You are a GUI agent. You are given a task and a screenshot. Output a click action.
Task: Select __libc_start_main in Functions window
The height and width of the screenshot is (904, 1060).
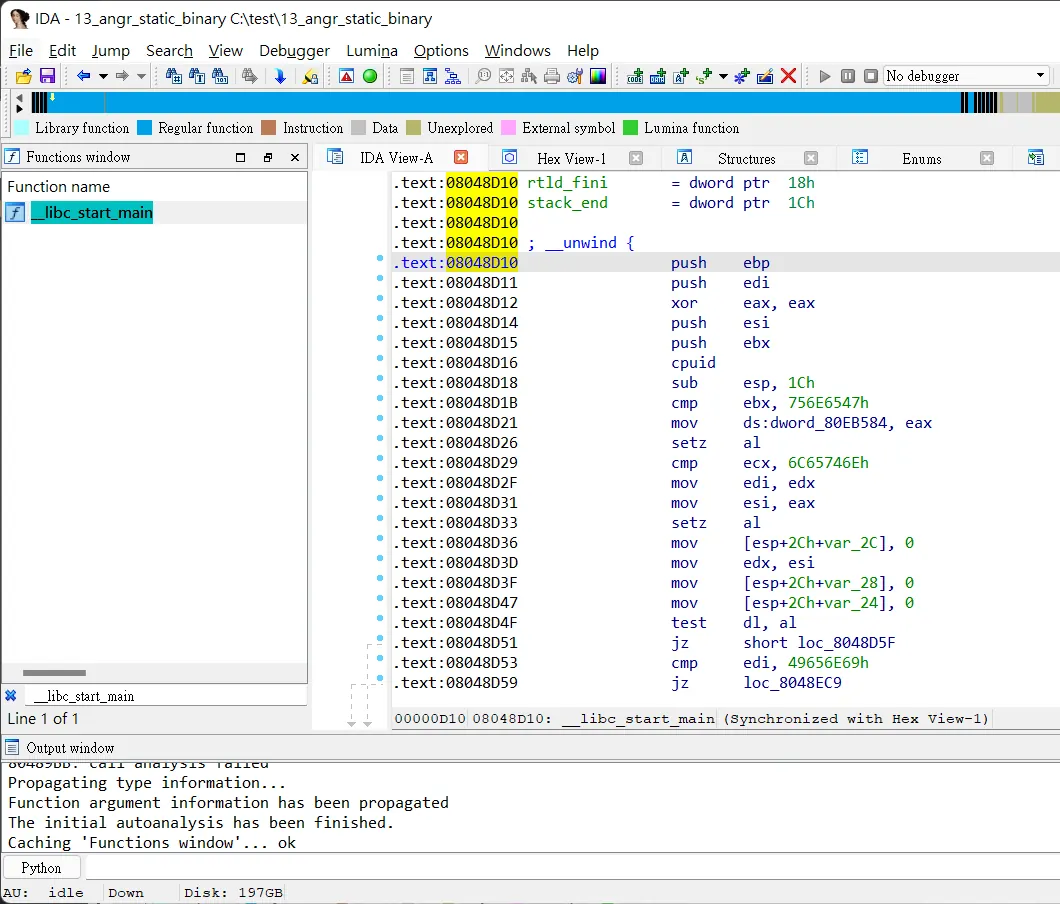pos(92,212)
